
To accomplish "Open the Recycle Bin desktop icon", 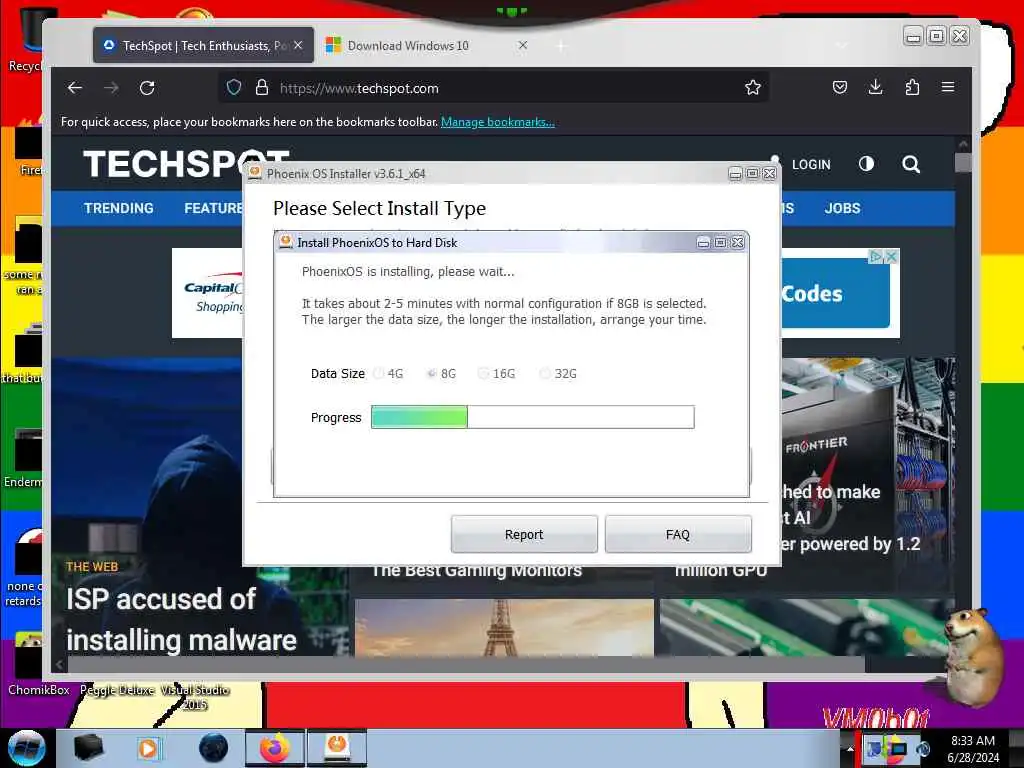I will tap(26, 39).
